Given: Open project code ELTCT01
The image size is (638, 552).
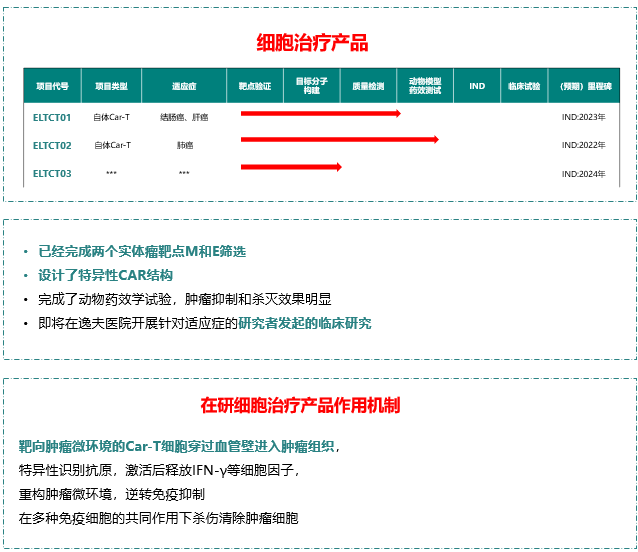Looking at the screenshot, I should (x=52, y=117).
